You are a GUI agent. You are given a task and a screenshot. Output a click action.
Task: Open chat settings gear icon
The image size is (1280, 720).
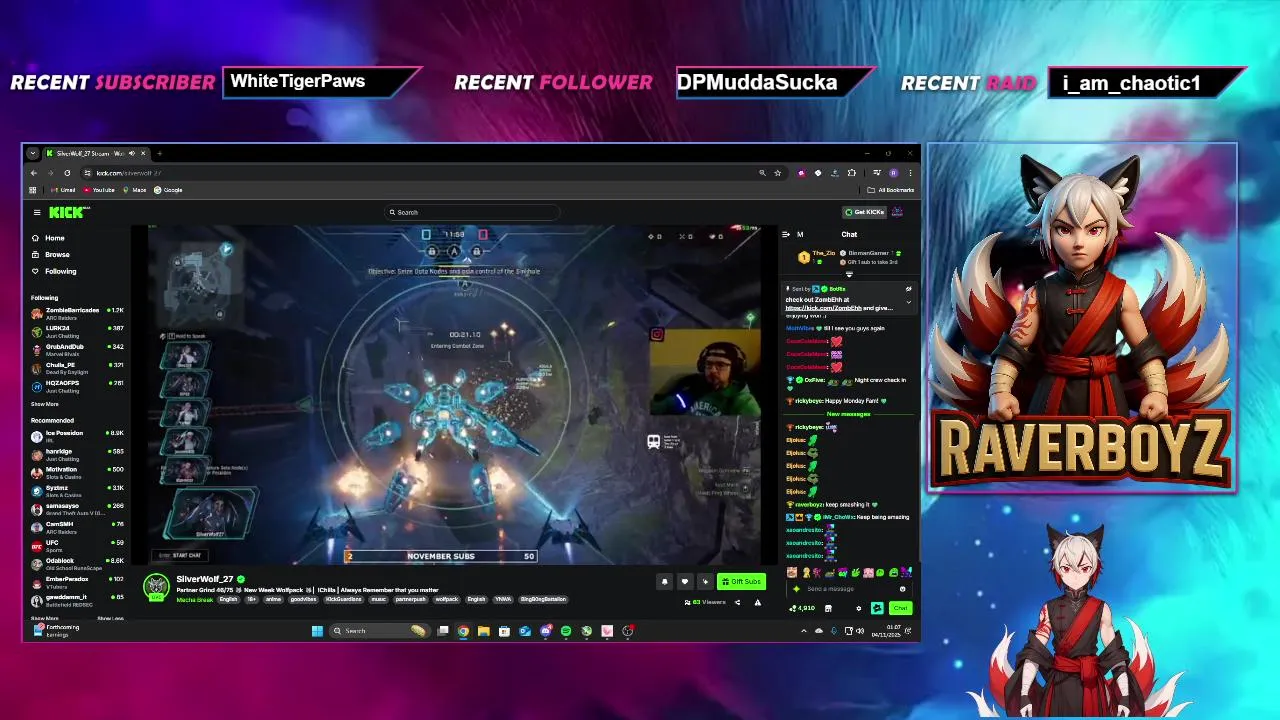click(858, 608)
